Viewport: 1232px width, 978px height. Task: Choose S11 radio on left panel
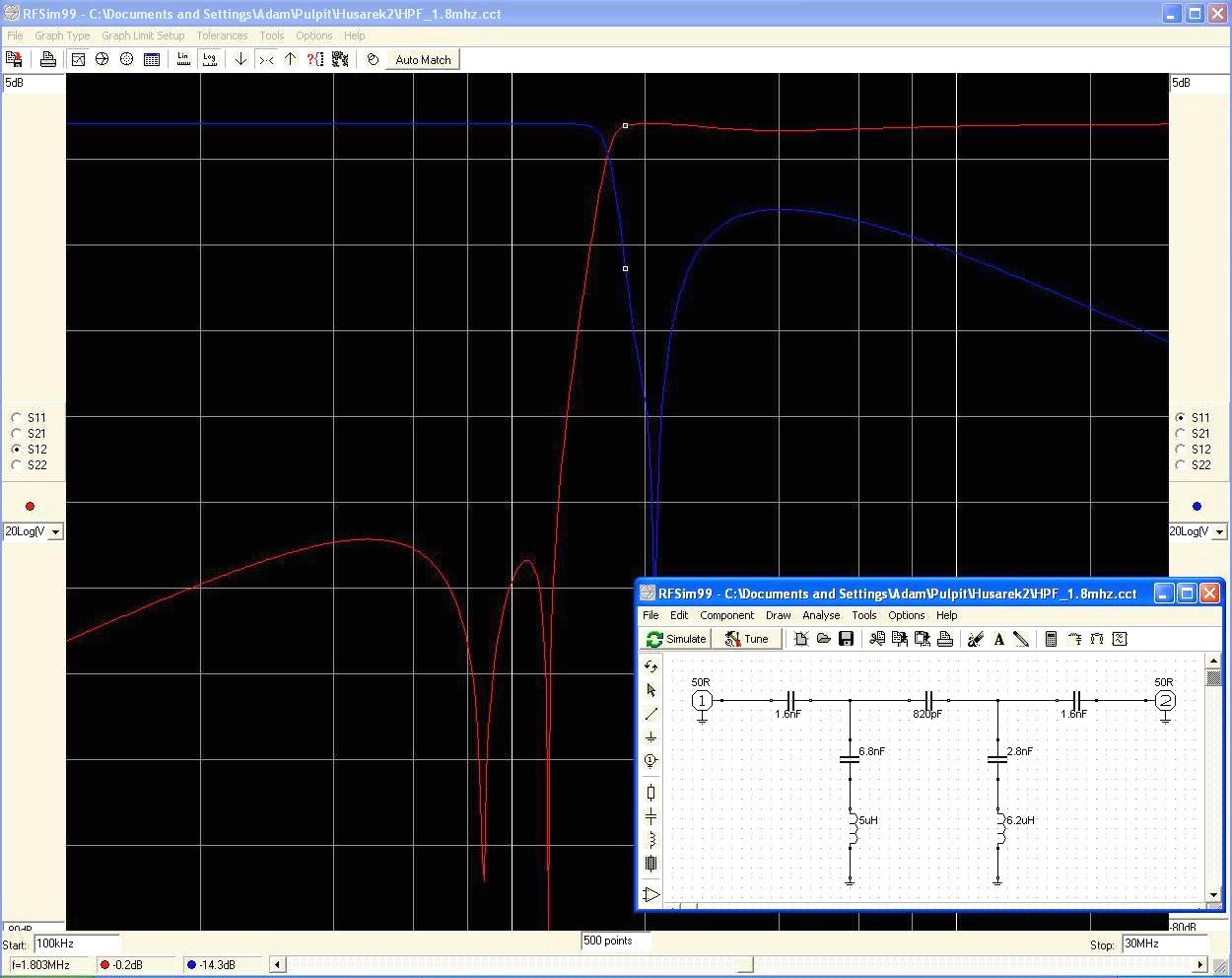tap(17, 417)
